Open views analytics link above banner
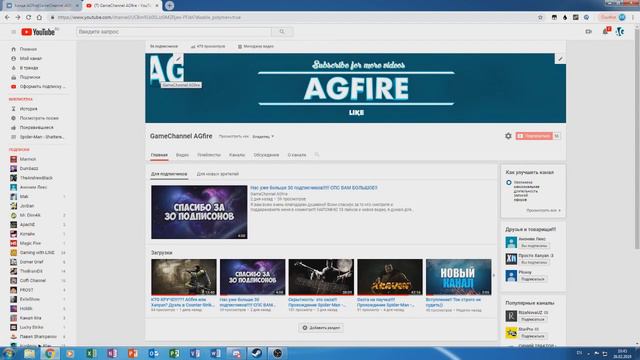This screenshot has width=640, height=360. click(x=208, y=47)
